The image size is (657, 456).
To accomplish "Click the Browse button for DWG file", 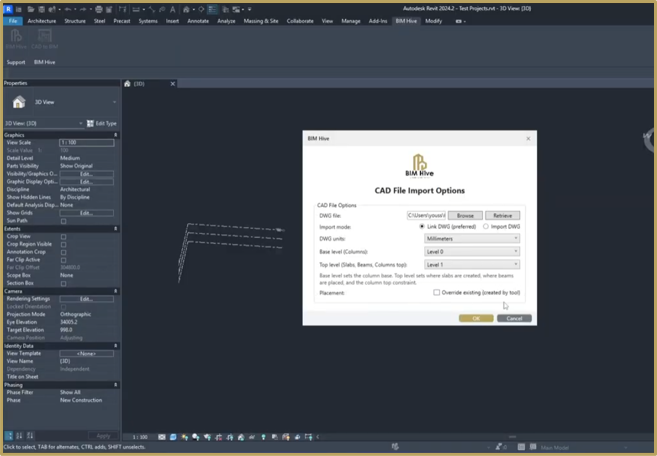I will click(x=465, y=215).
